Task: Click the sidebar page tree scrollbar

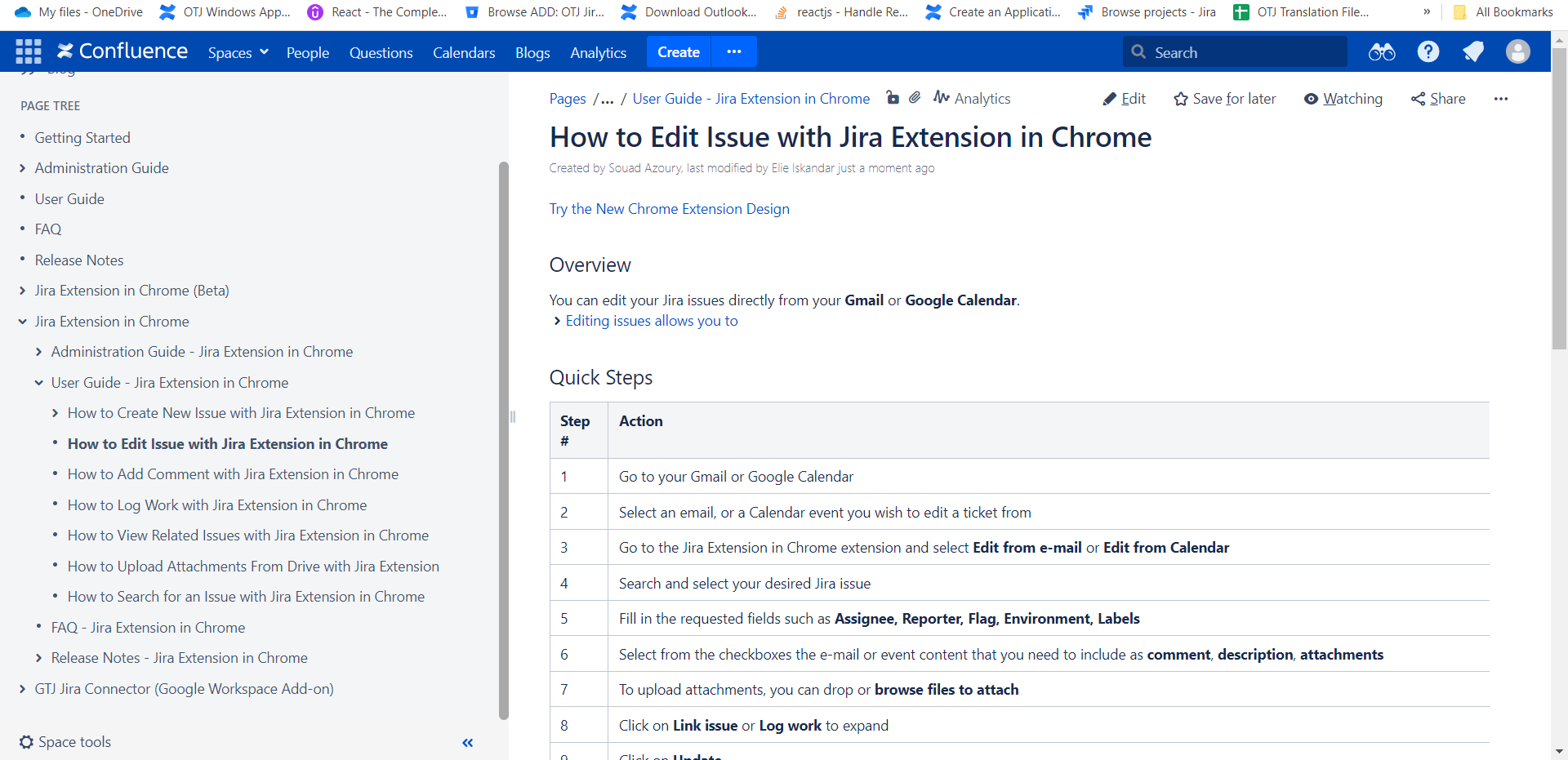Action: pyautogui.click(x=503, y=441)
